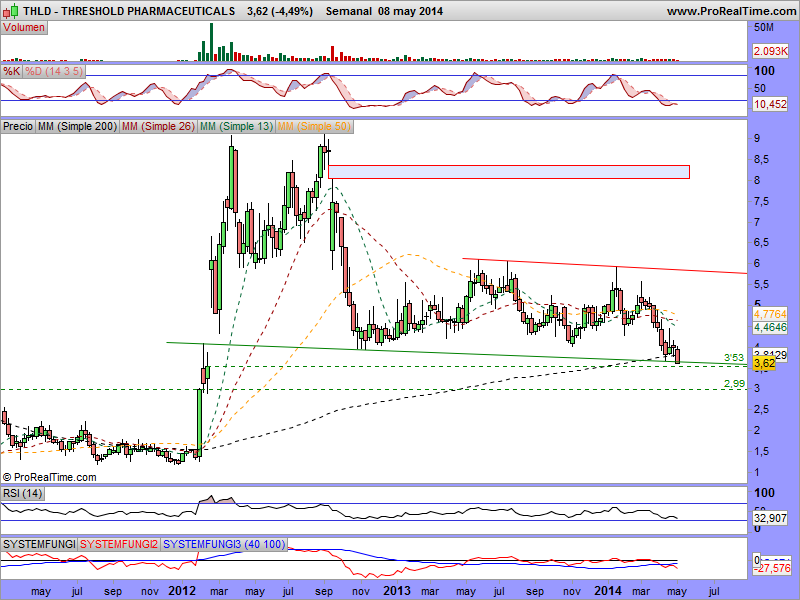Click the 50M volume axis label
The width and height of the screenshot is (800, 600).
(764, 28)
